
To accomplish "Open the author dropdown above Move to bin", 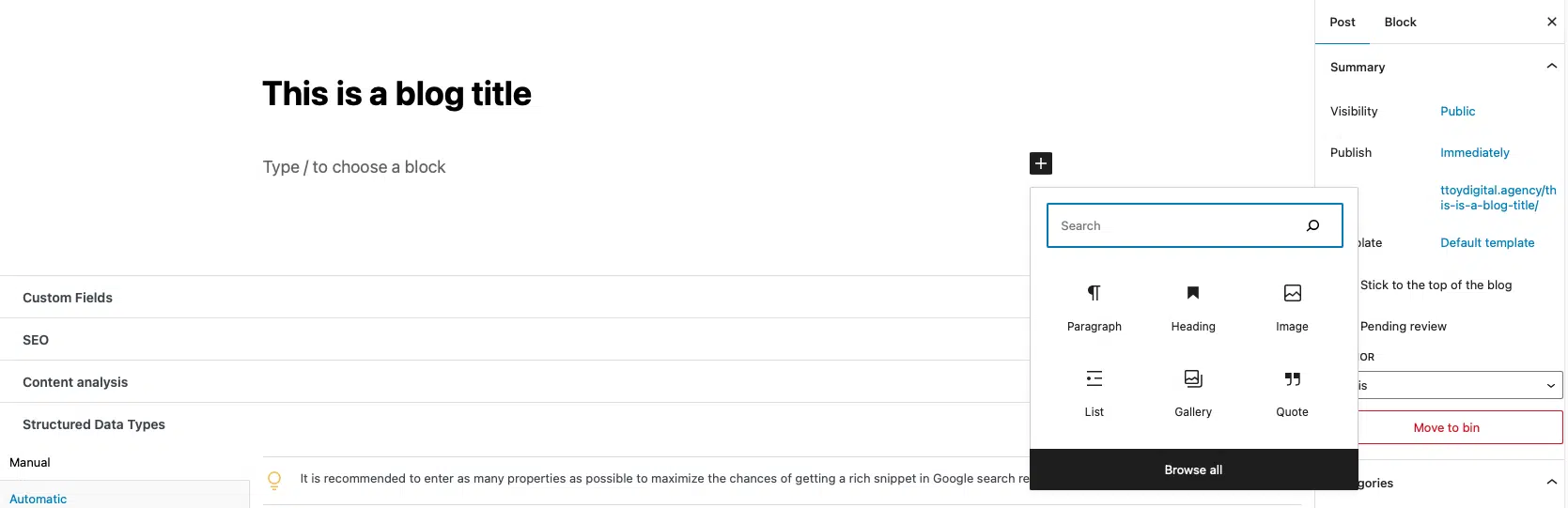I will coord(1460,385).
